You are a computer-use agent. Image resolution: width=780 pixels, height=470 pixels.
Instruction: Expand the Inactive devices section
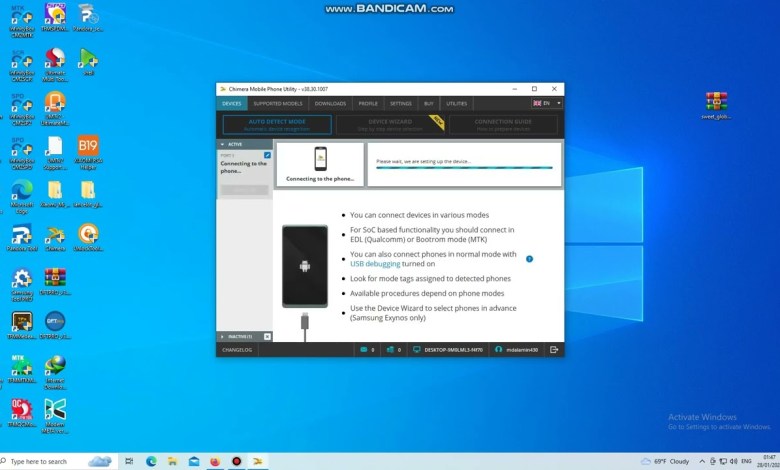coord(222,336)
